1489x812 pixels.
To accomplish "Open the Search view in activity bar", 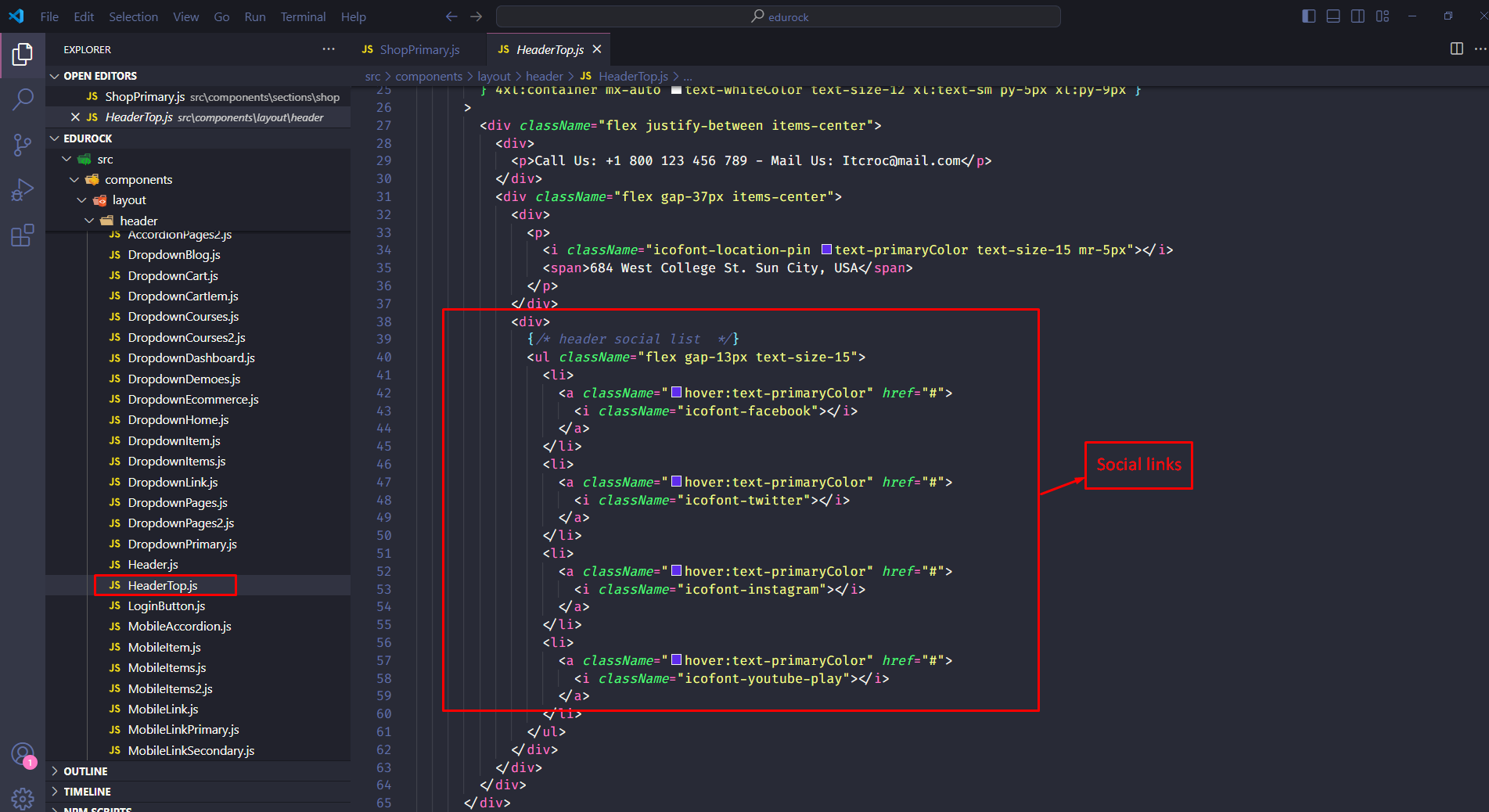I will pyautogui.click(x=23, y=99).
